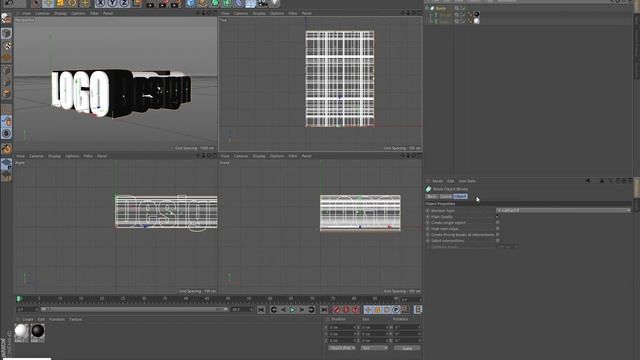This screenshot has width=640, height=360.
Task: Go to end of animation
Action: tap(324, 310)
